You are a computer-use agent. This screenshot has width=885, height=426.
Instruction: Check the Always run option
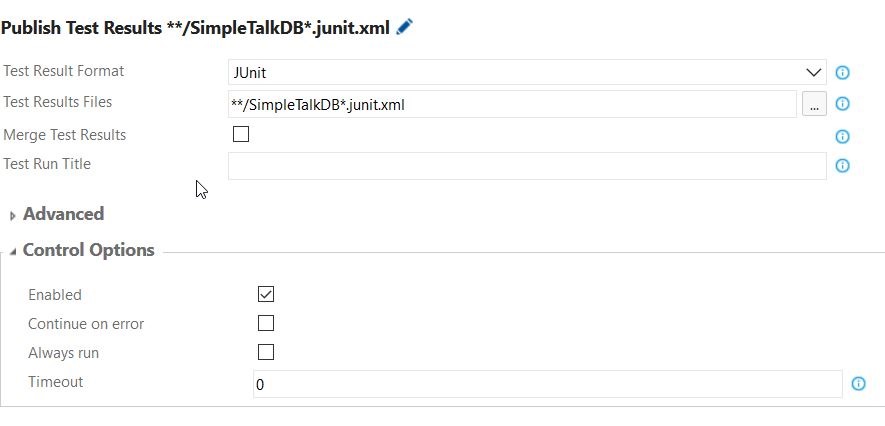coord(266,352)
